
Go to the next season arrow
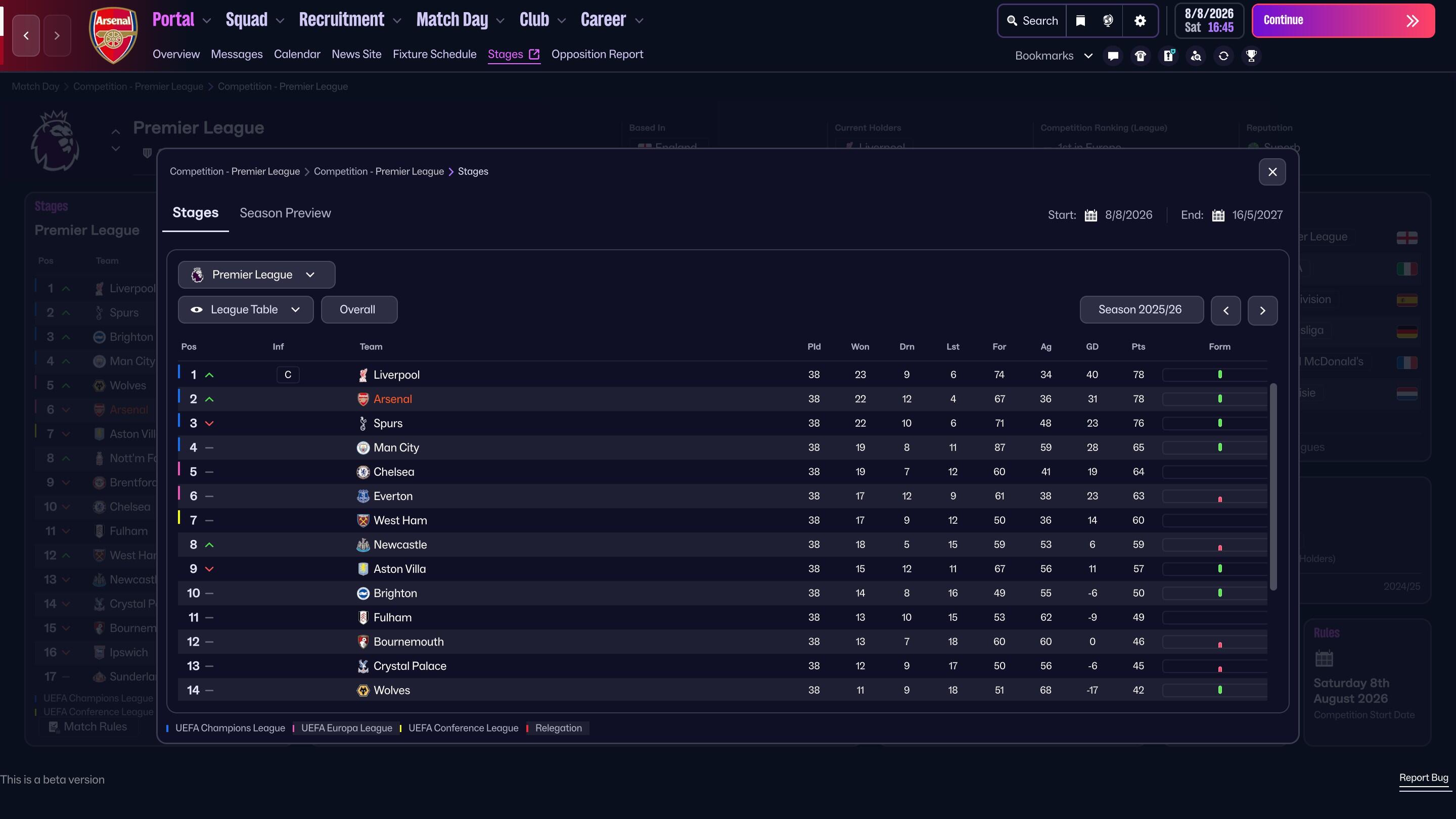pyautogui.click(x=1262, y=310)
